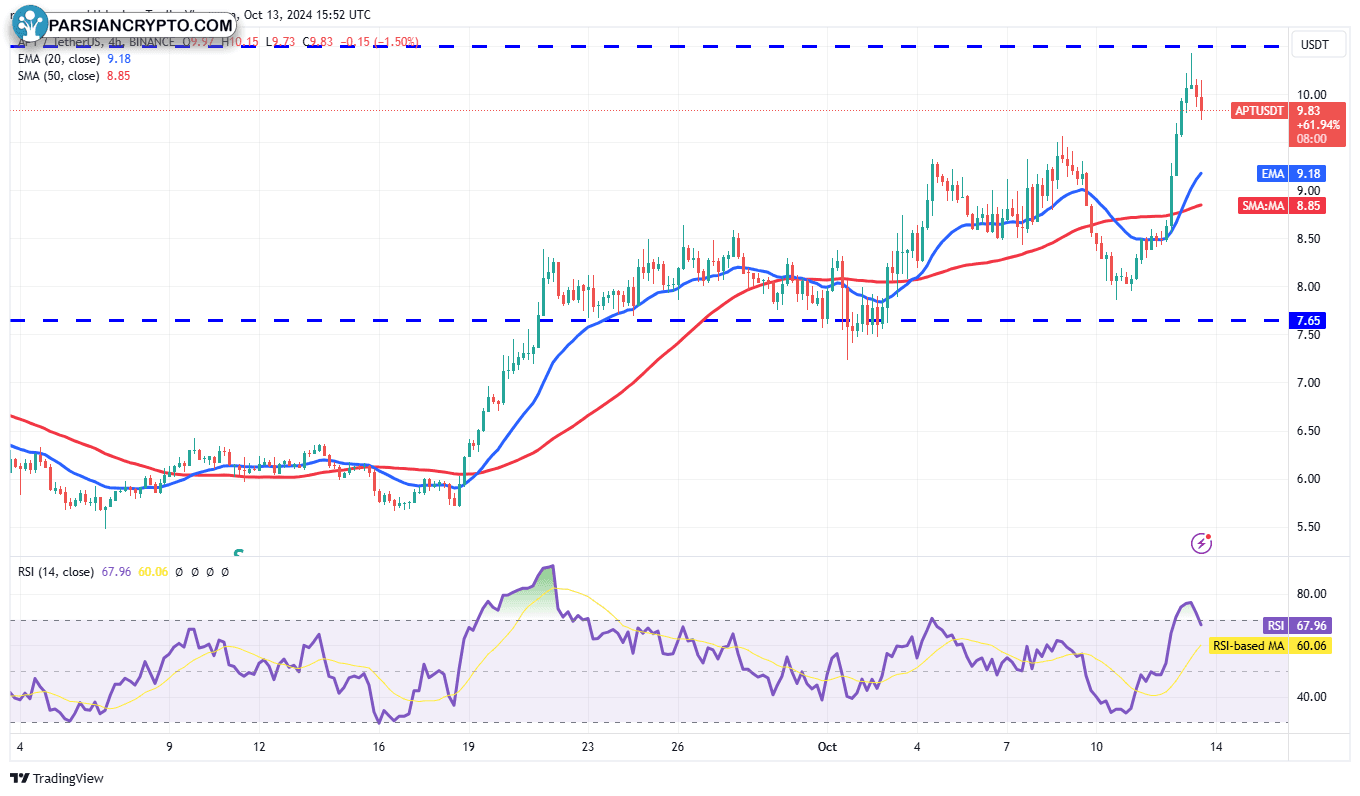
Task: Click the Oct label on time axis
Action: tap(827, 747)
